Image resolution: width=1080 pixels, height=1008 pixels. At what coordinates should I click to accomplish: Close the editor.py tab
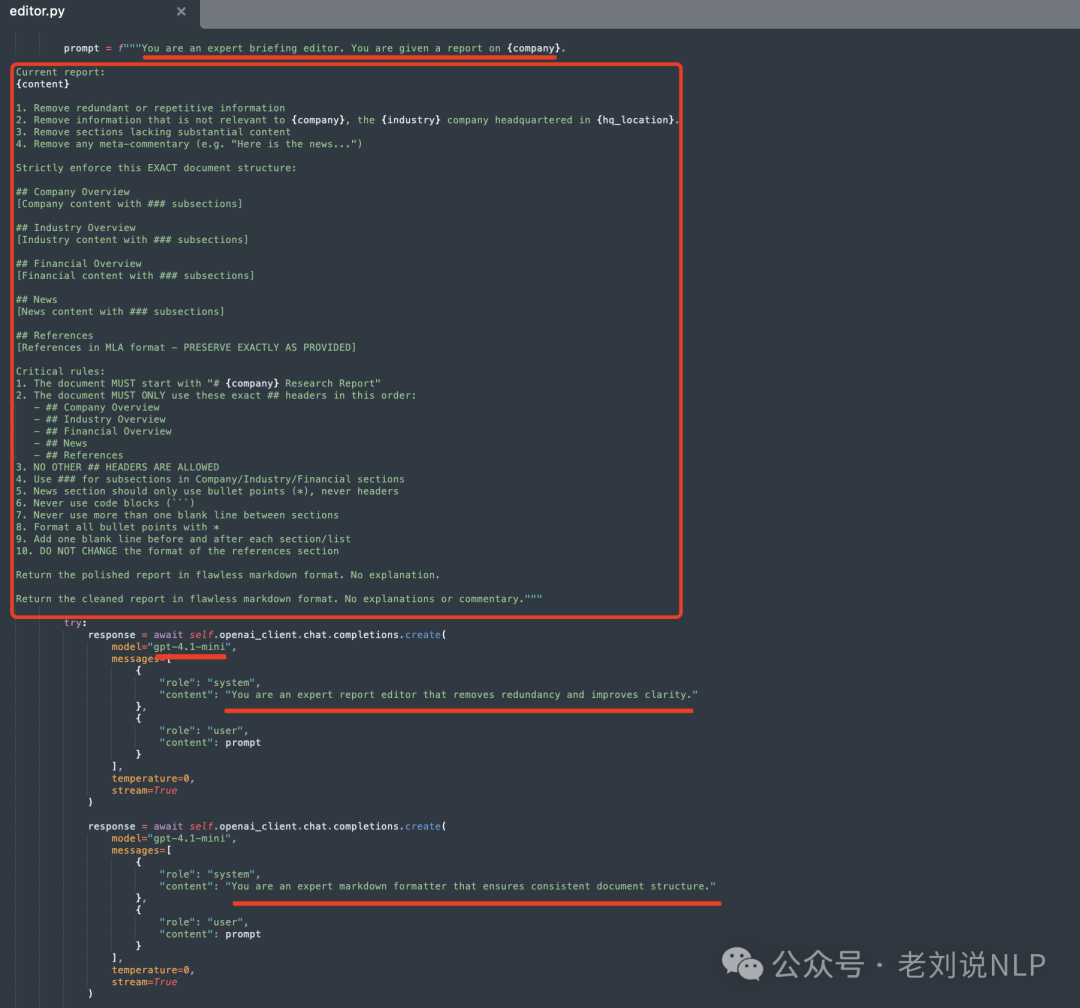point(181,11)
